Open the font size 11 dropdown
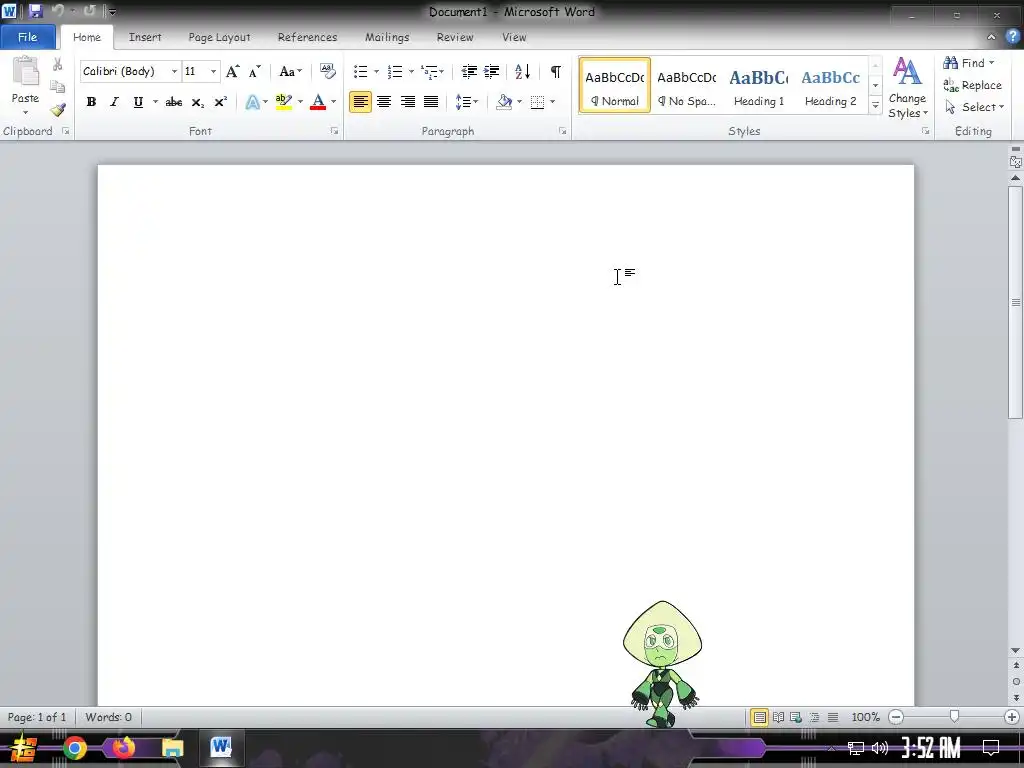Screen dimensions: 1024x768 click(213, 71)
